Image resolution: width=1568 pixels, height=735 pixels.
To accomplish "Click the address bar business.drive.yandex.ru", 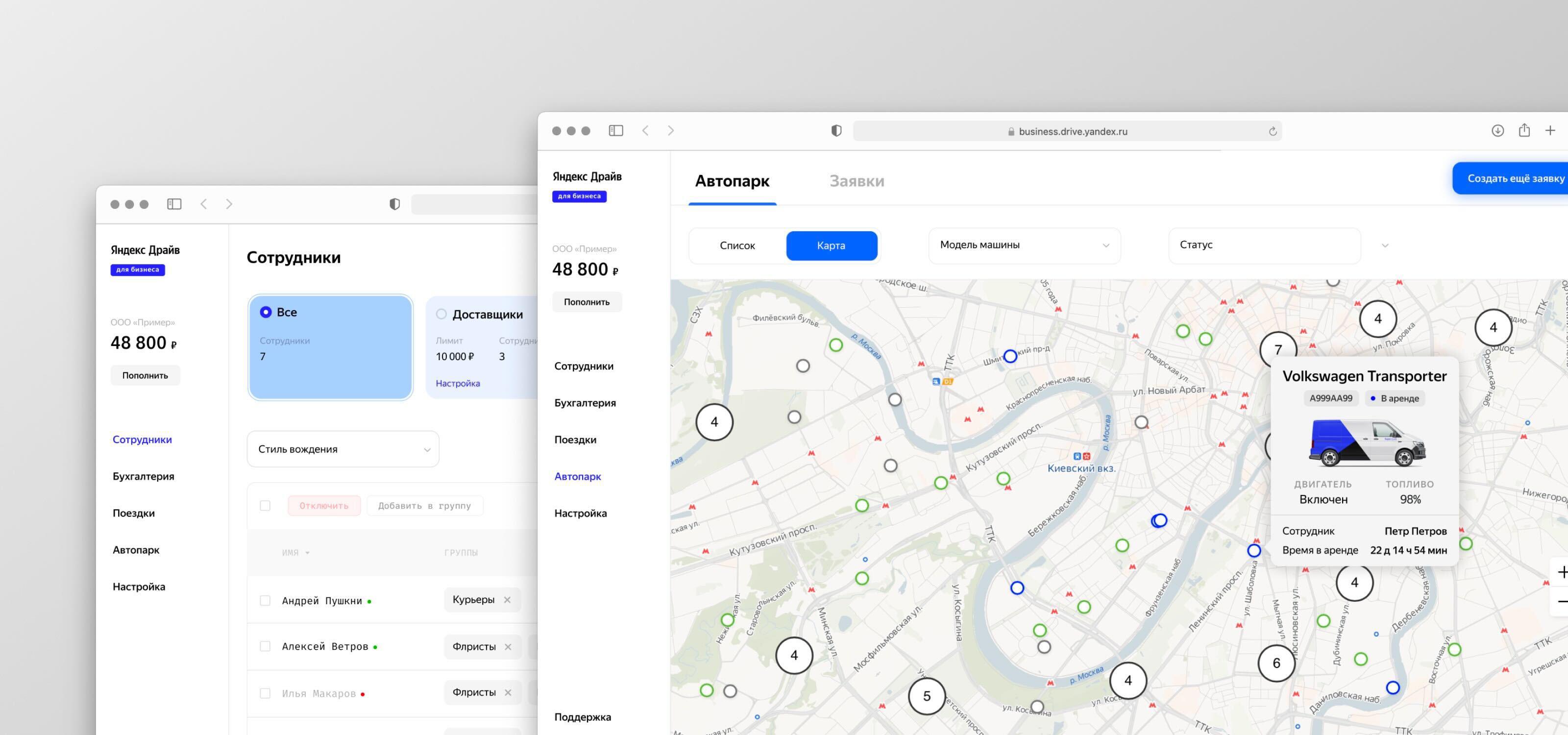I will coord(1067,131).
